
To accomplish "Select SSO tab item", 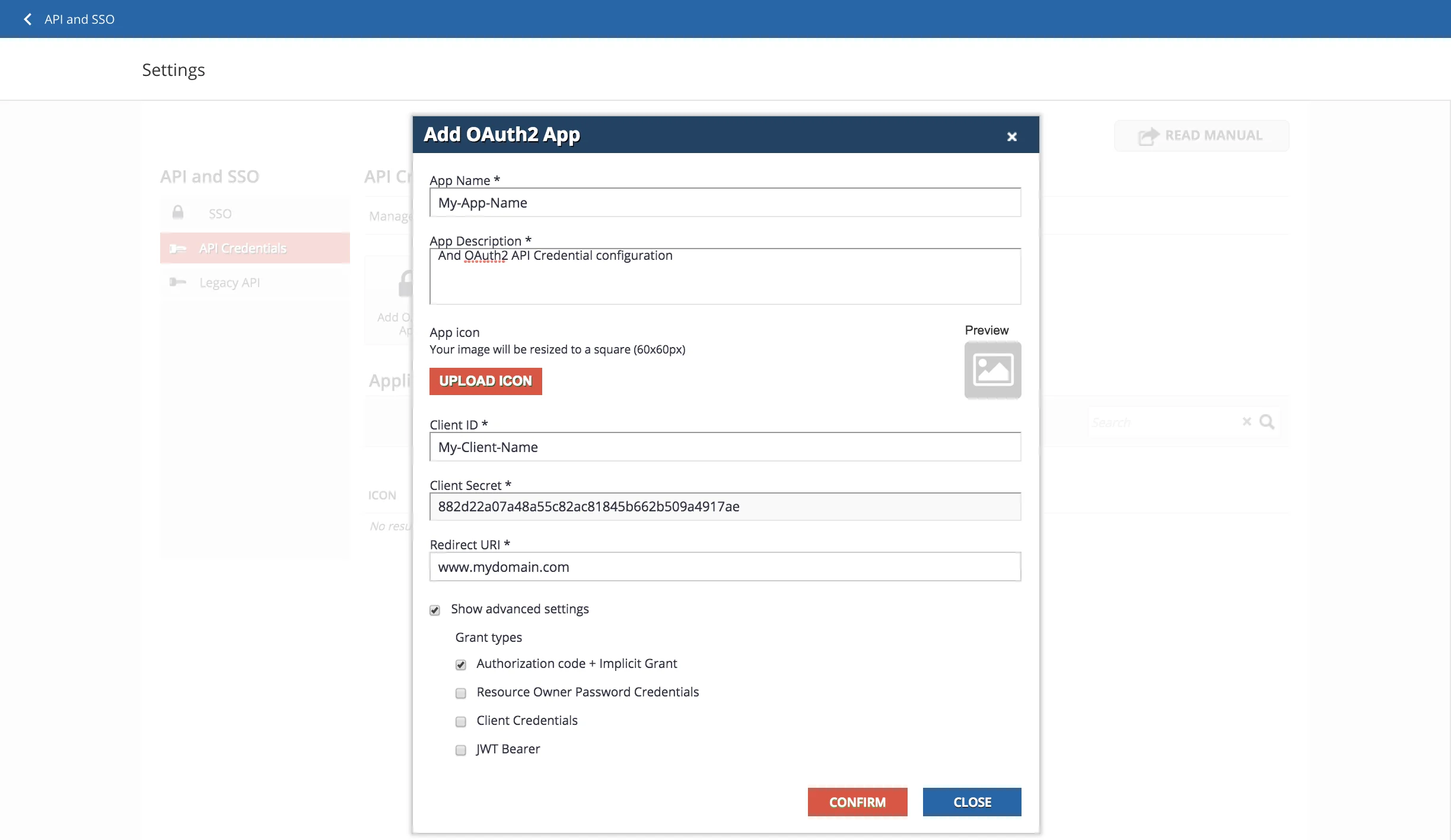I will (x=220, y=213).
